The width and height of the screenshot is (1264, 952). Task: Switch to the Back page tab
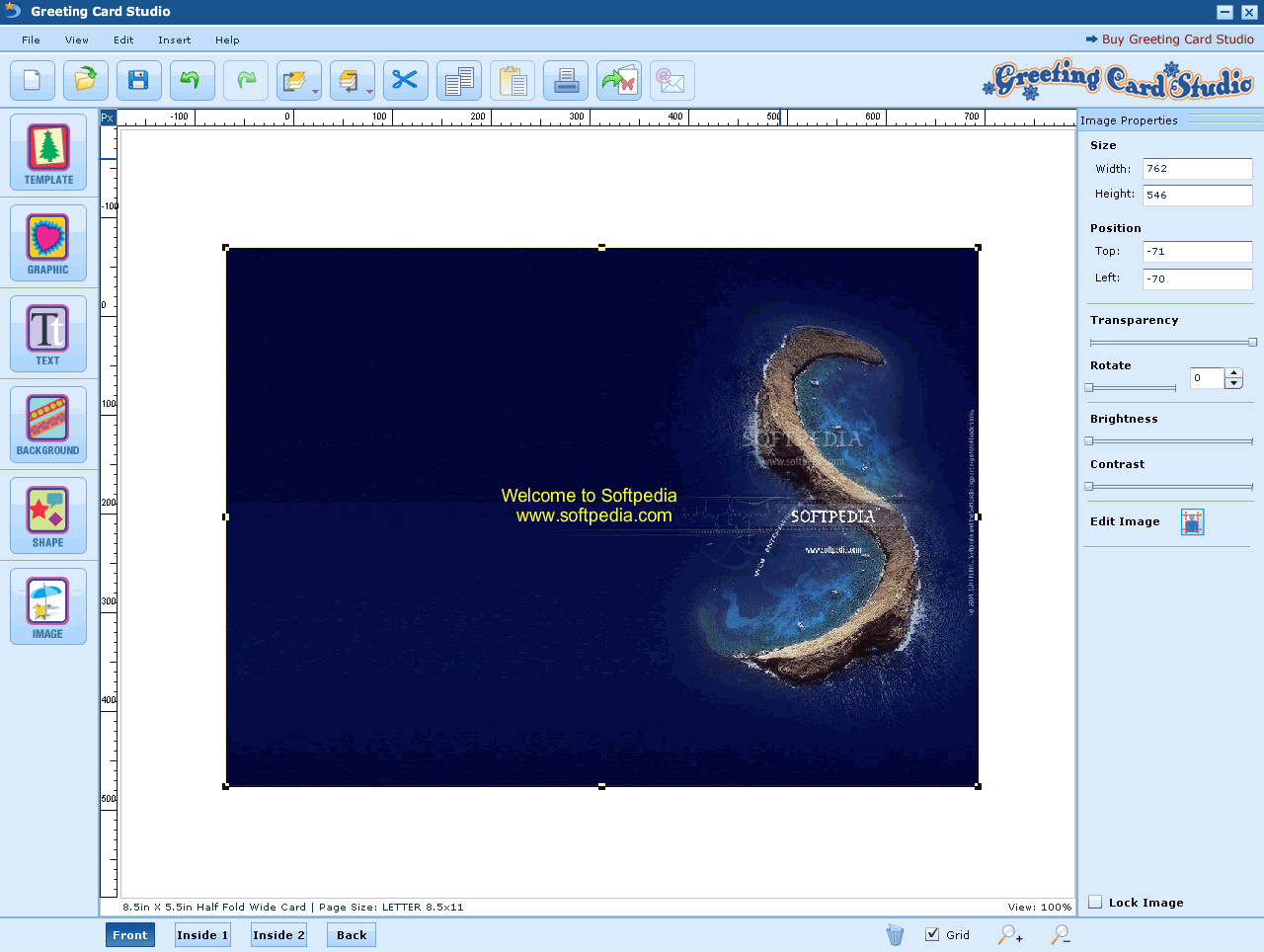click(352, 935)
